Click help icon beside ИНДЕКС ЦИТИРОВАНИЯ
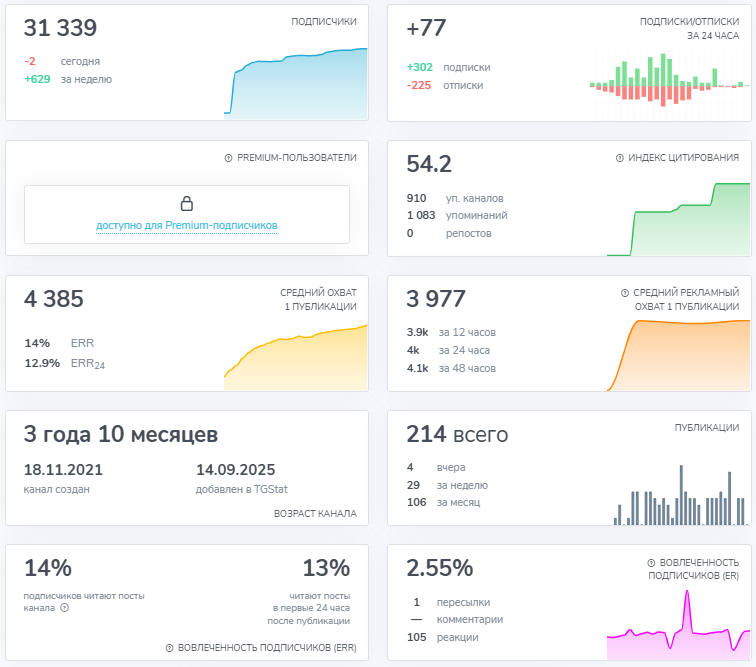 (620, 158)
